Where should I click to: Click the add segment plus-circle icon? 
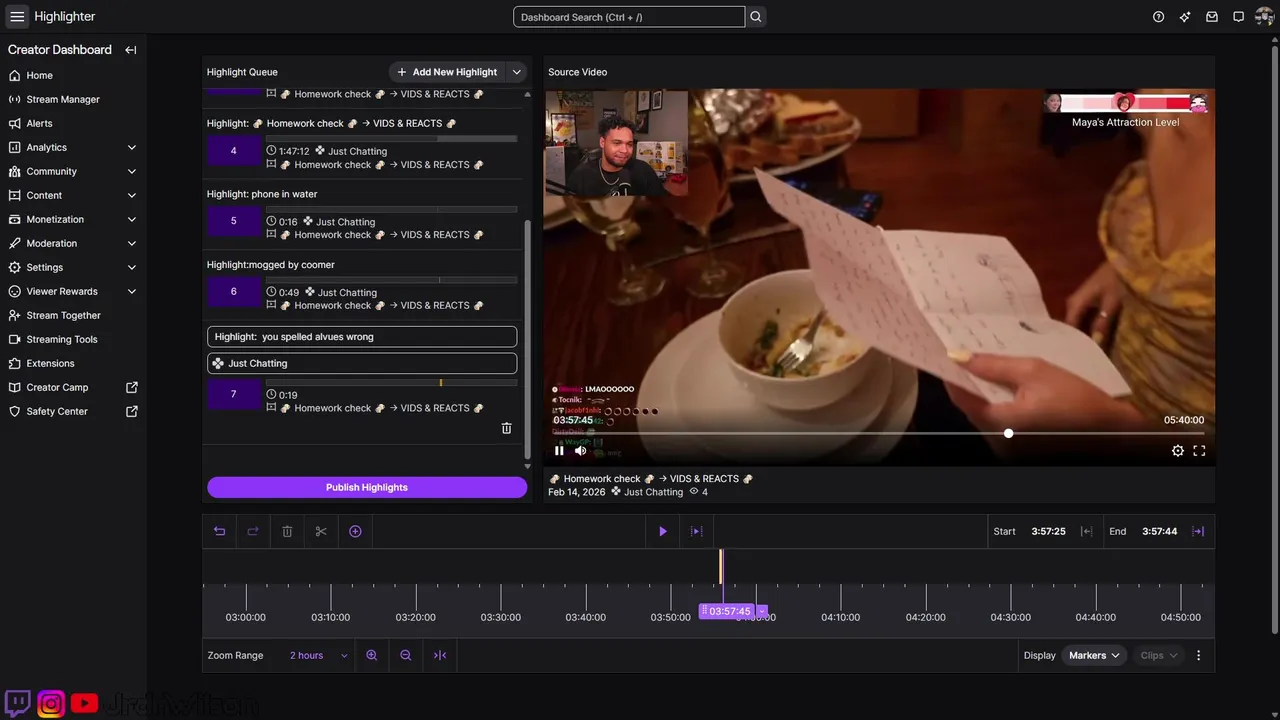pyautogui.click(x=355, y=531)
